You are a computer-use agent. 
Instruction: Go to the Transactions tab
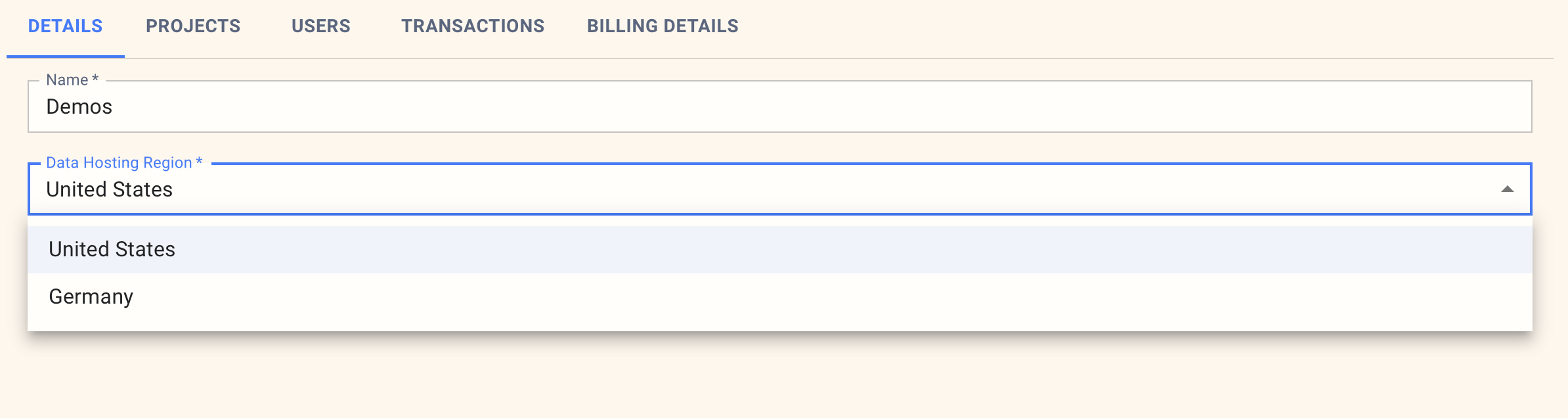[x=473, y=26]
